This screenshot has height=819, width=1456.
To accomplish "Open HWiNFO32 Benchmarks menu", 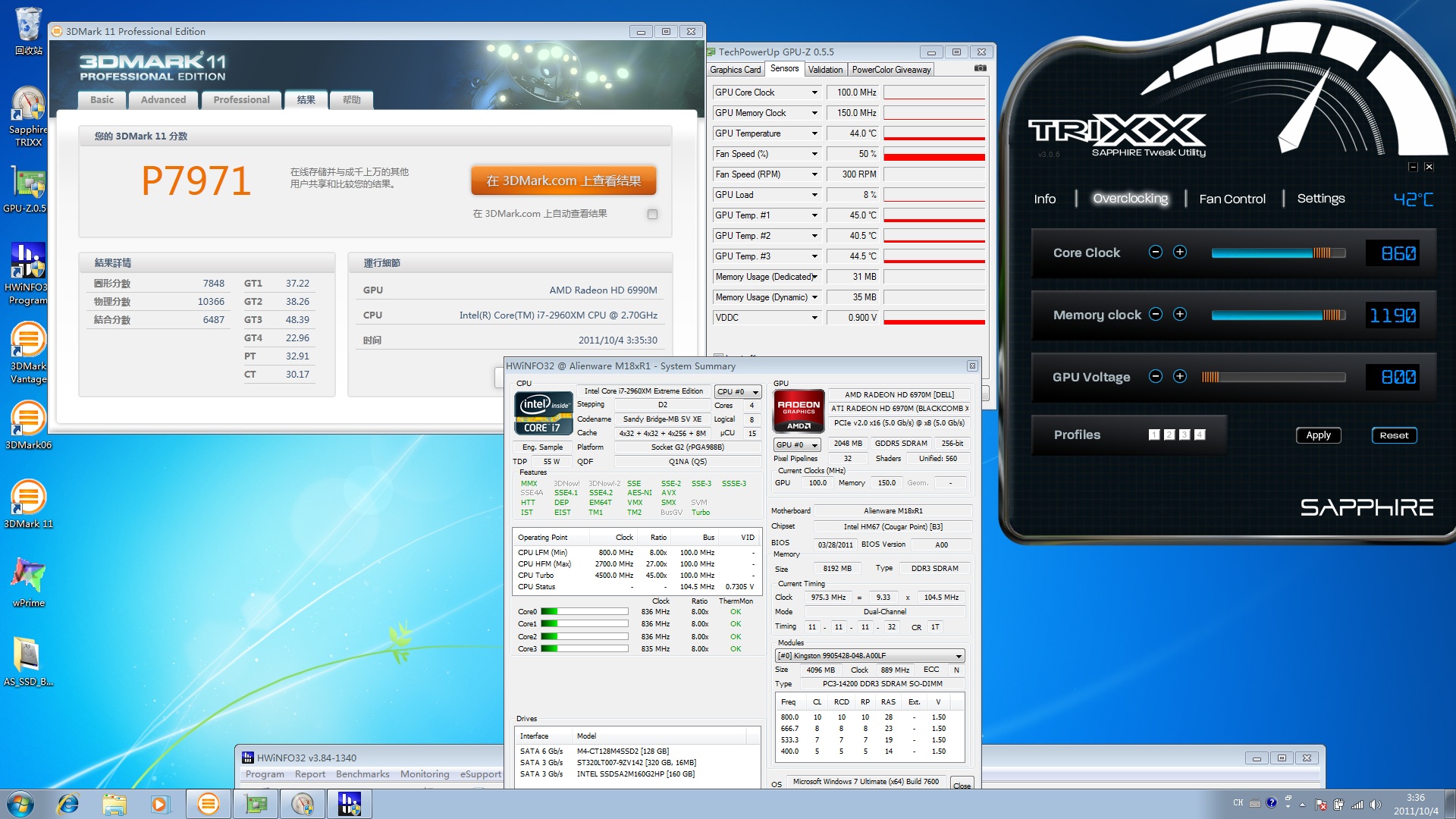I will pos(362,774).
